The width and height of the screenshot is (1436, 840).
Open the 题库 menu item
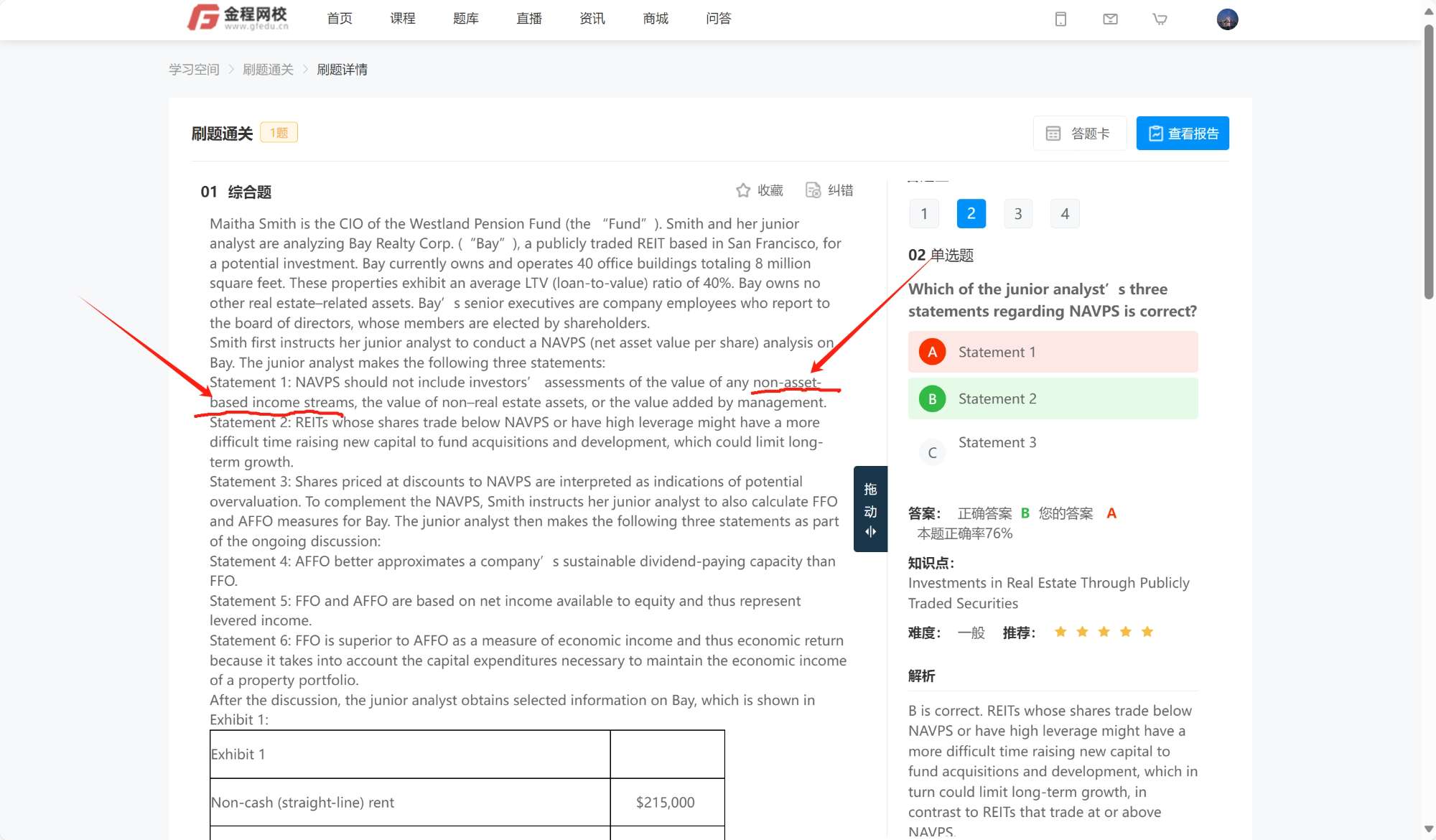(465, 19)
